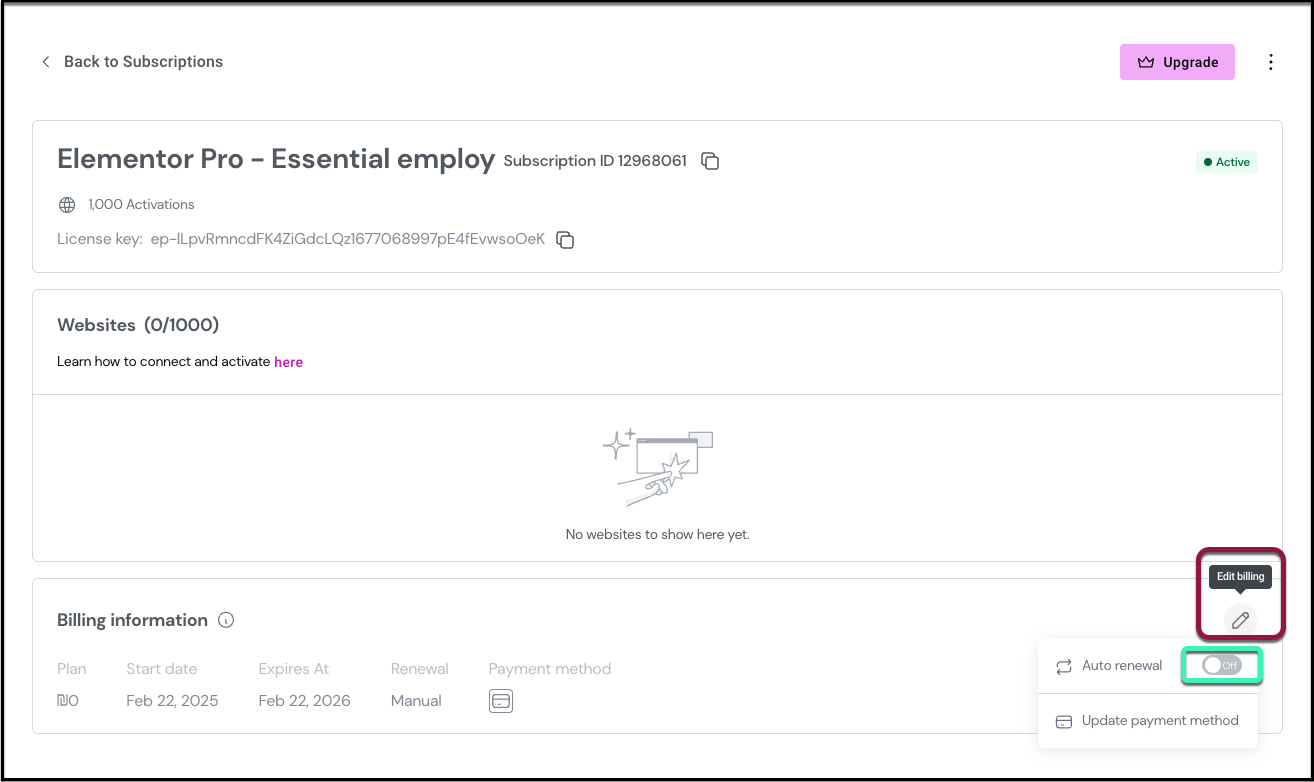Click the Edit billing pencil icon

(x=1240, y=620)
